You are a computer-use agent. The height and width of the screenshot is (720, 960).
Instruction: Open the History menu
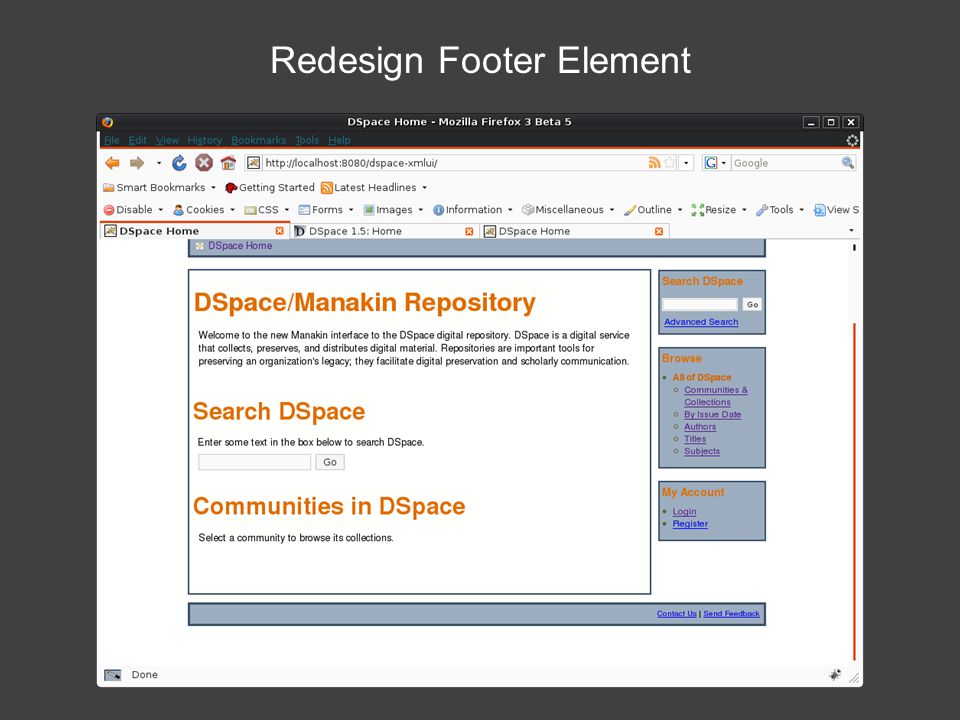coord(204,140)
